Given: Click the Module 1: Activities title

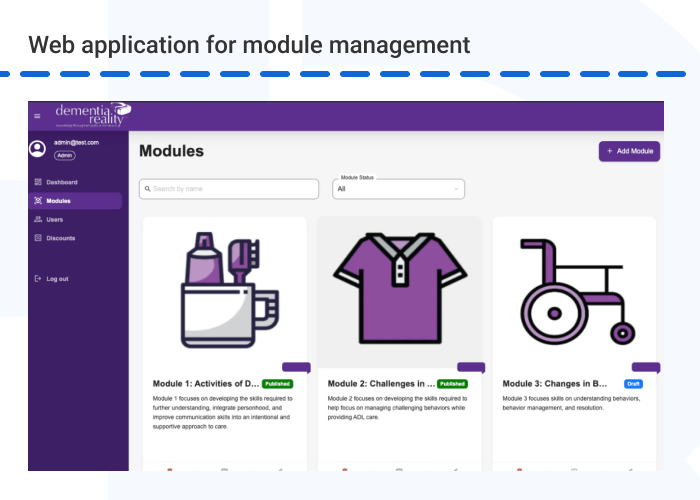Looking at the screenshot, I should [206, 383].
